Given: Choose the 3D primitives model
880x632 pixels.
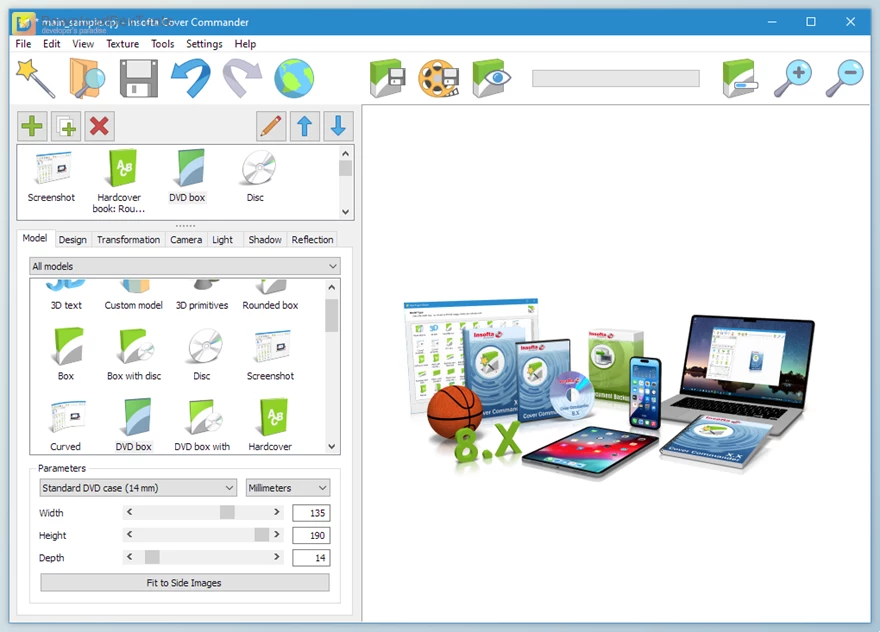Looking at the screenshot, I should point(202,296).
